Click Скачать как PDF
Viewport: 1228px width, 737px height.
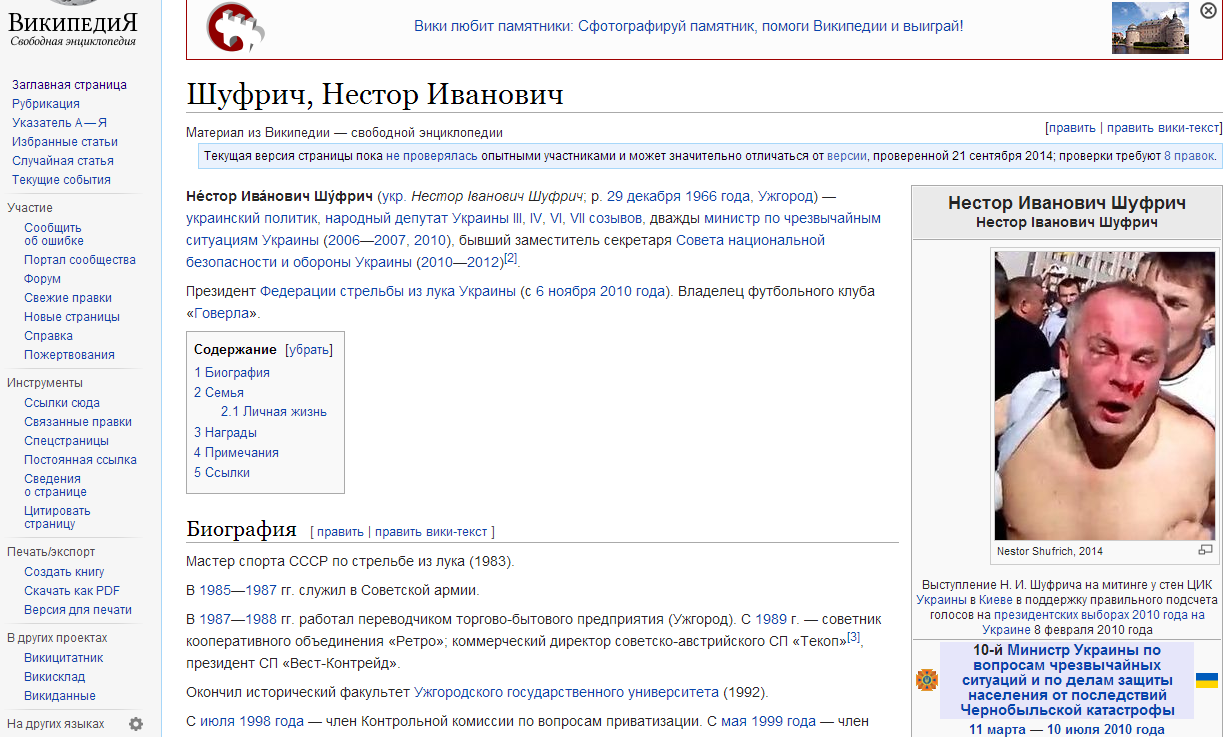pos(72,591)
